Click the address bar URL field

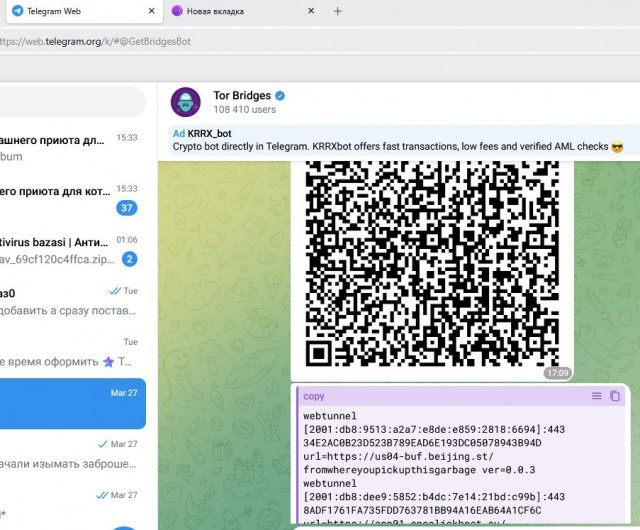(x=318, y=41)
